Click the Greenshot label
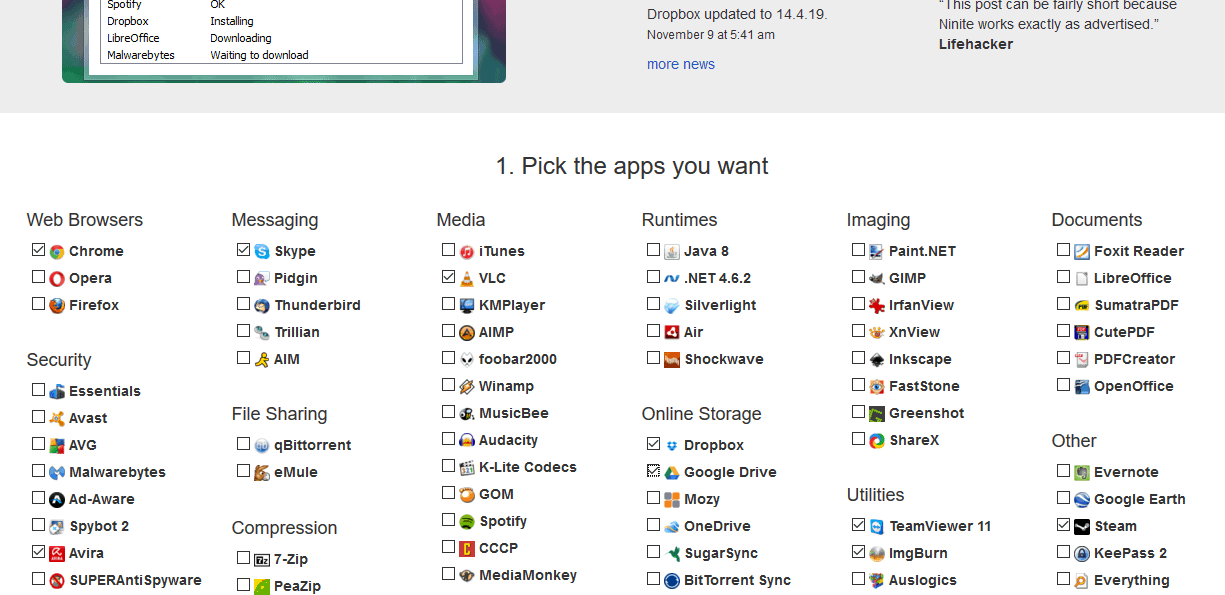The width and height of the screenshot is (1225, 595). (926, 414)
